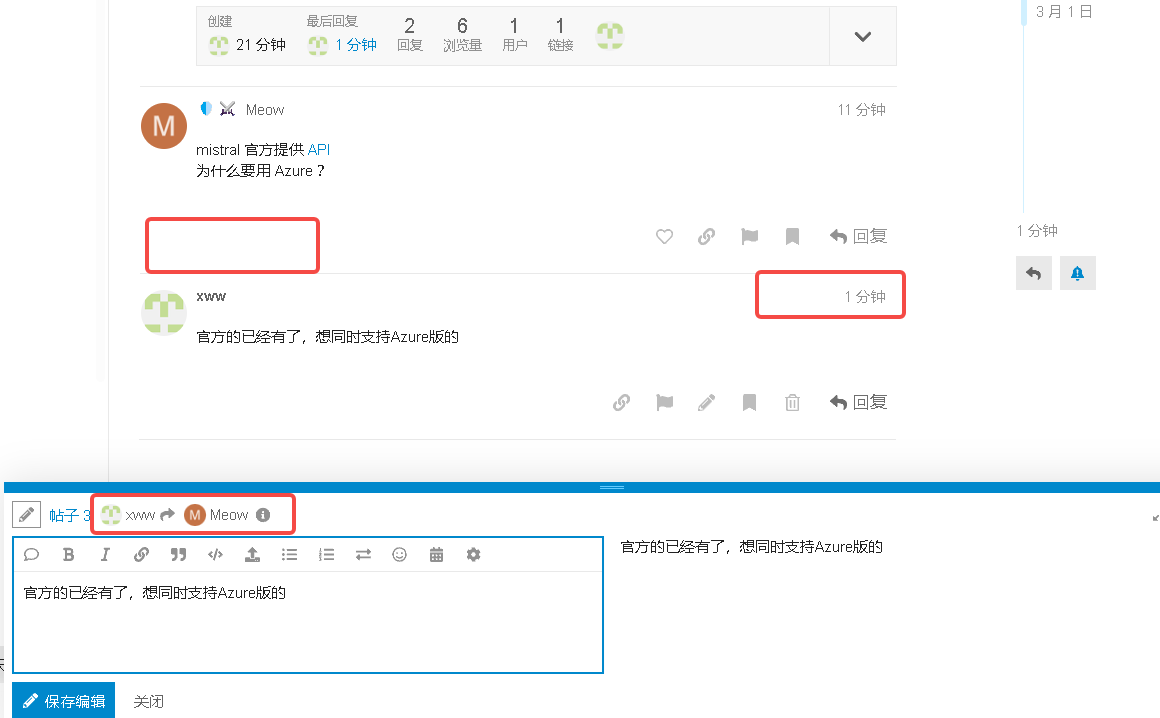This screenshot has height=718, width=1160.
Task: Open 11 分钟 timestamp on Meow's post
Action: (x=861, y=110)
